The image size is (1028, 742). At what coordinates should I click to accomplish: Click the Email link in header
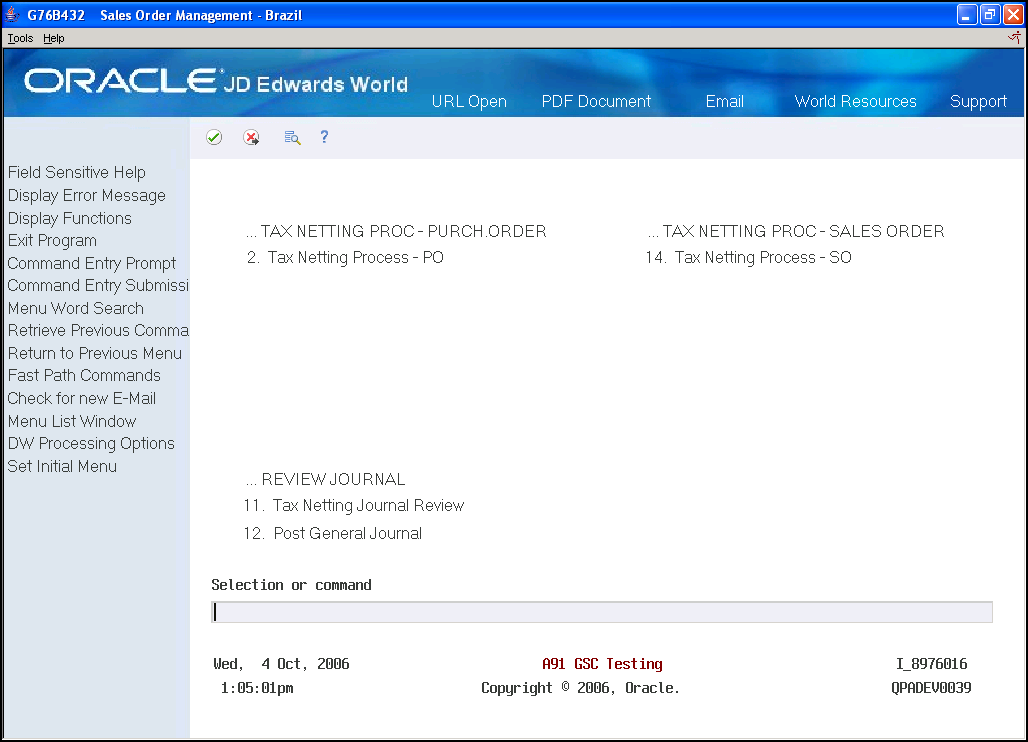click(724, 101)
